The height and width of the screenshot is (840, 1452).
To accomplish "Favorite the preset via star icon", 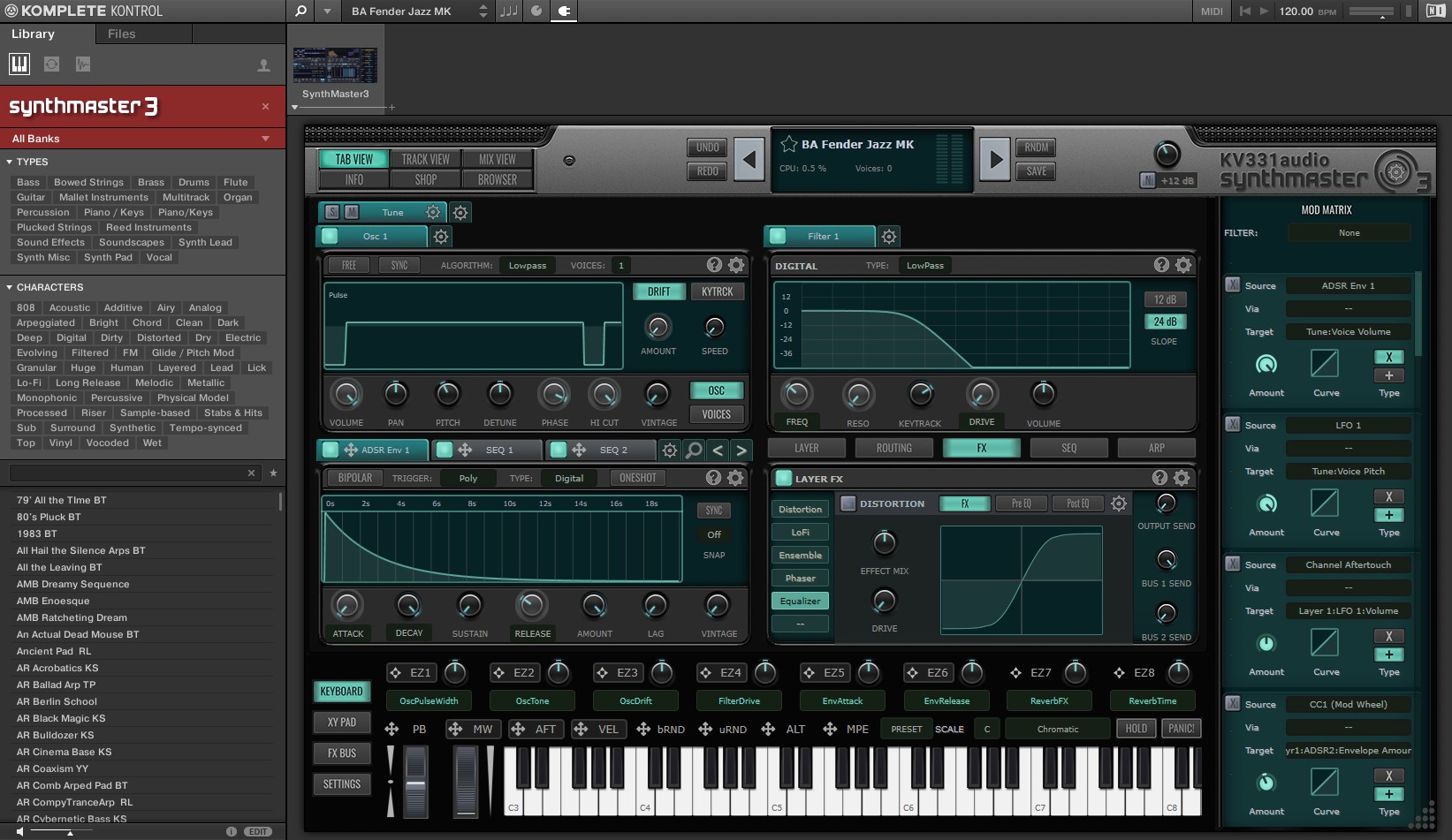I will point(788,144).
